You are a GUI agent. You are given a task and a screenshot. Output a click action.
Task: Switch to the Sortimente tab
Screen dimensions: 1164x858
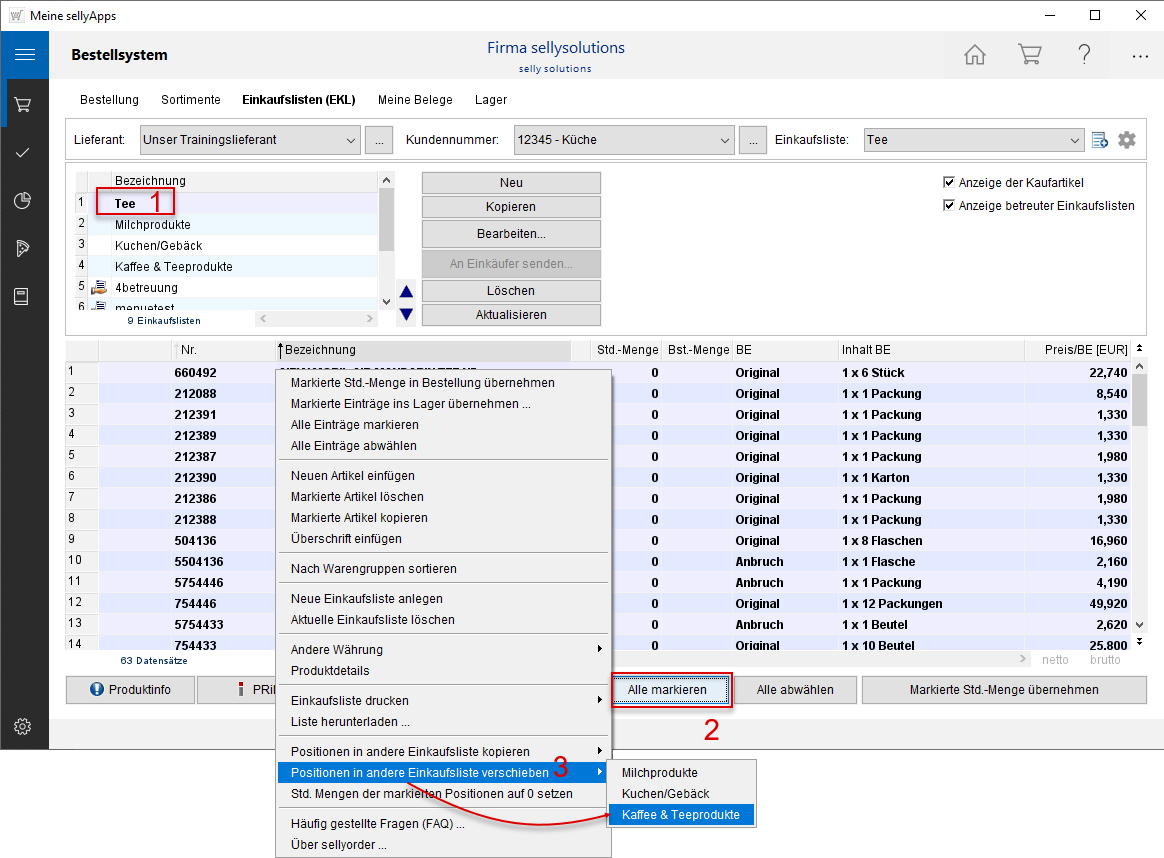pyautogui.click(x=191, y=100)
